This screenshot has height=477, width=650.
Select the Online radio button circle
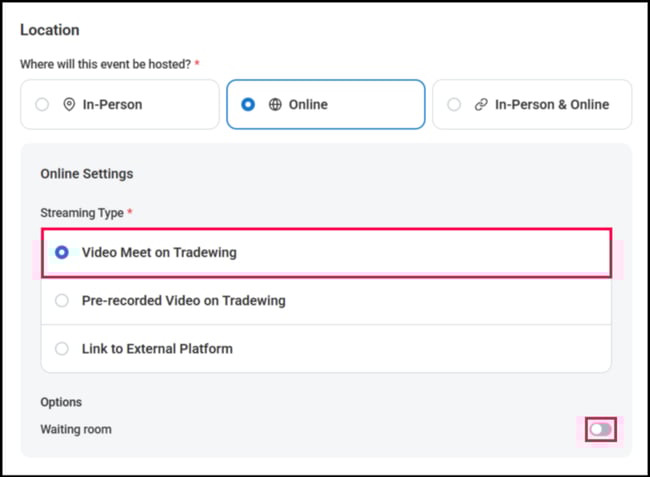click(248, 104)
